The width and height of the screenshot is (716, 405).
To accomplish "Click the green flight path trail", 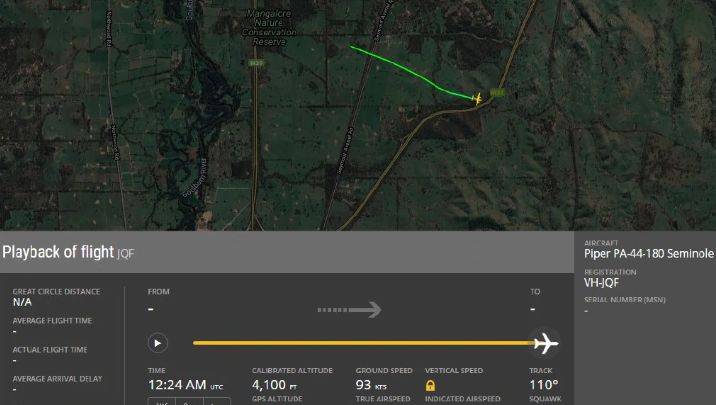I will tap(411, 72).
